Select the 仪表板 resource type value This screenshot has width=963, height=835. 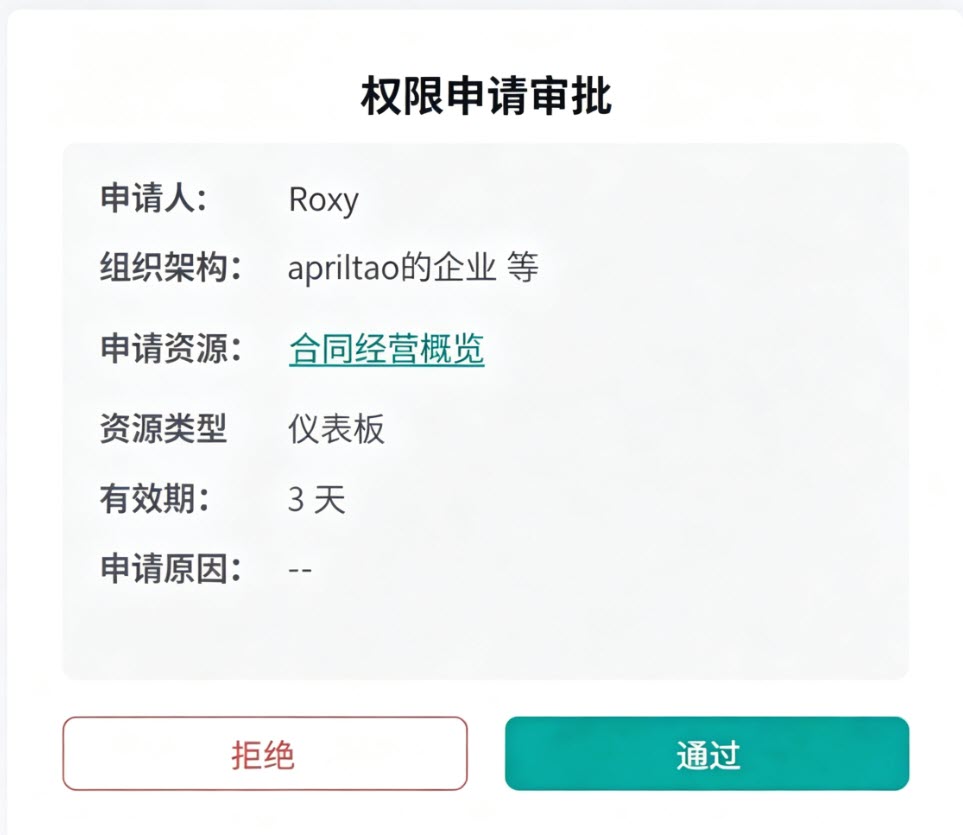pyautogui.click(x=336, y=429)
